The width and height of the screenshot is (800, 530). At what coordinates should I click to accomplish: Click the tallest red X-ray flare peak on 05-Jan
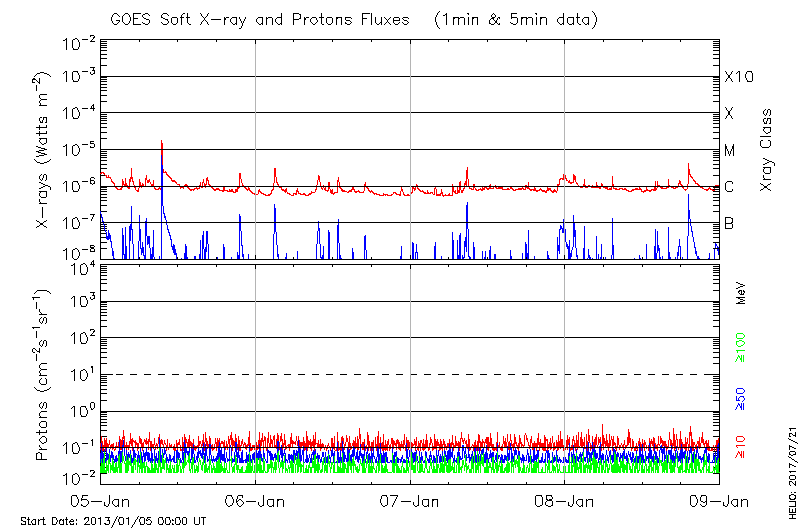pos(162,143)
